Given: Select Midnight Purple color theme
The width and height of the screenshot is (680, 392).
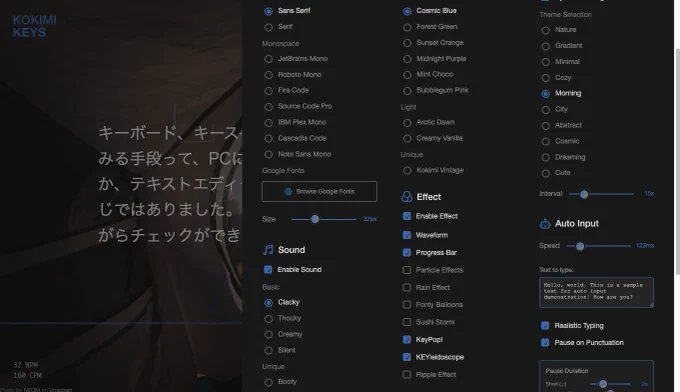Looking at the screenshot, I should [407, 59].
